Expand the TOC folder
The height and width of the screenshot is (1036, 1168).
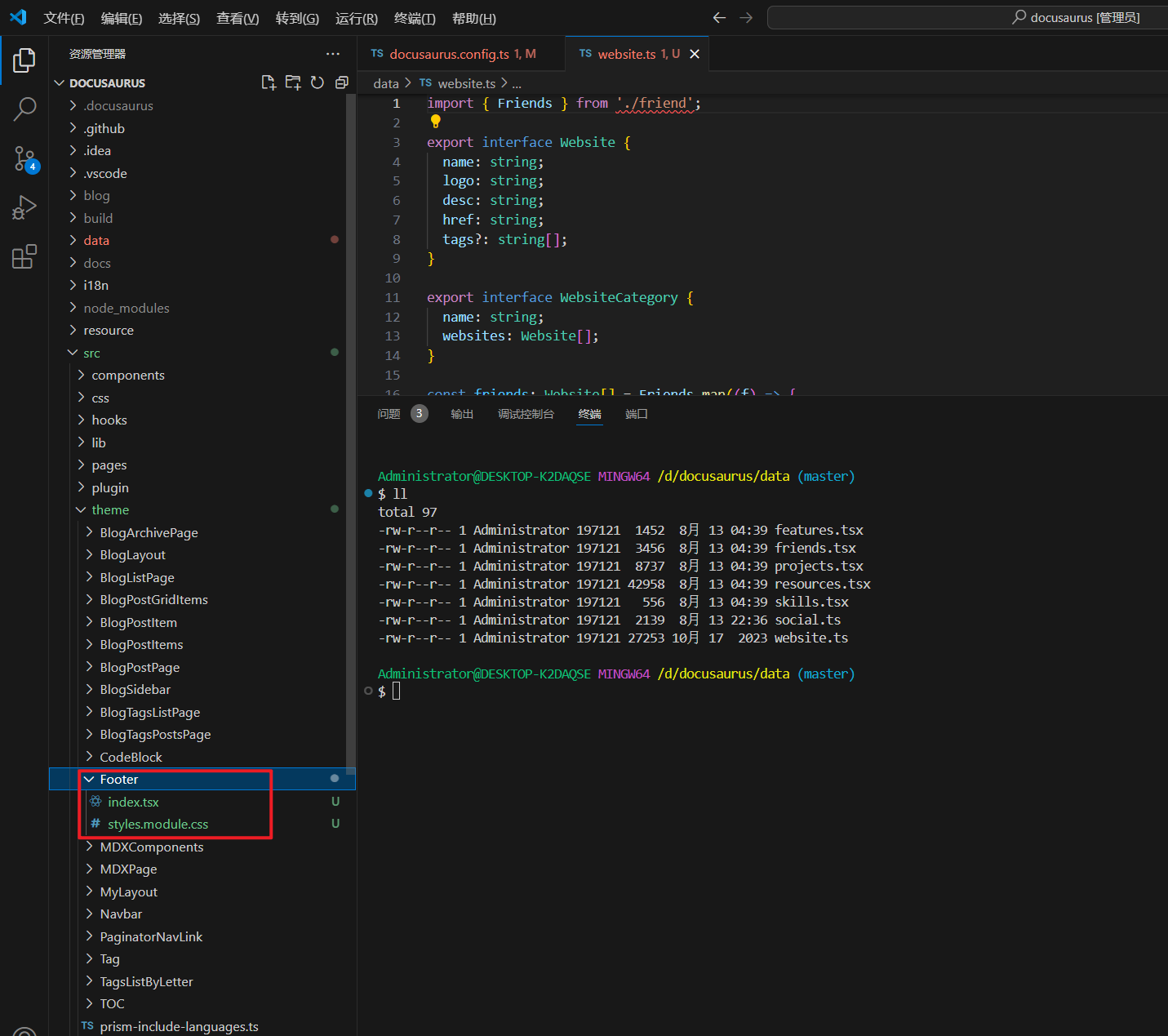click(x=202, y=1003)
